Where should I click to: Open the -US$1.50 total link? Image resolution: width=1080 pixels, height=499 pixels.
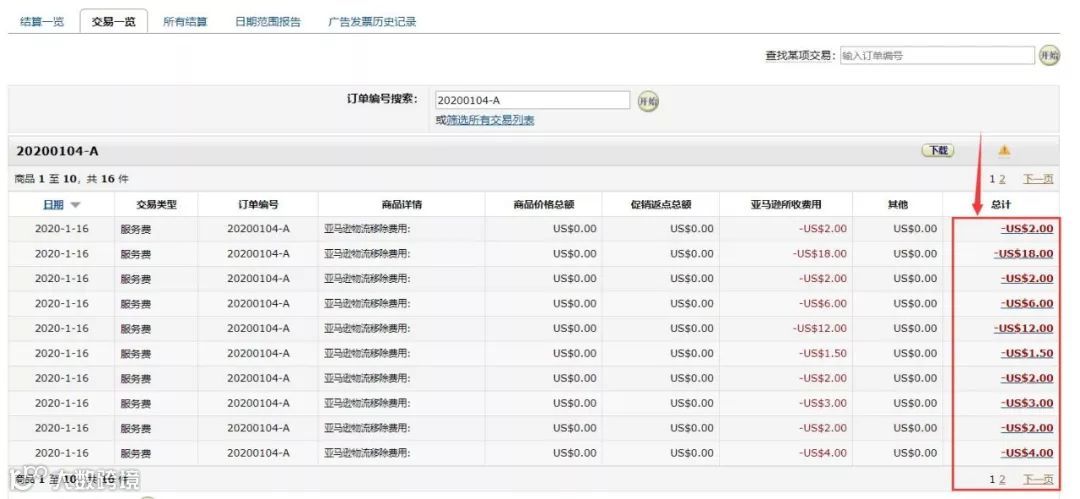[1027, 353]
